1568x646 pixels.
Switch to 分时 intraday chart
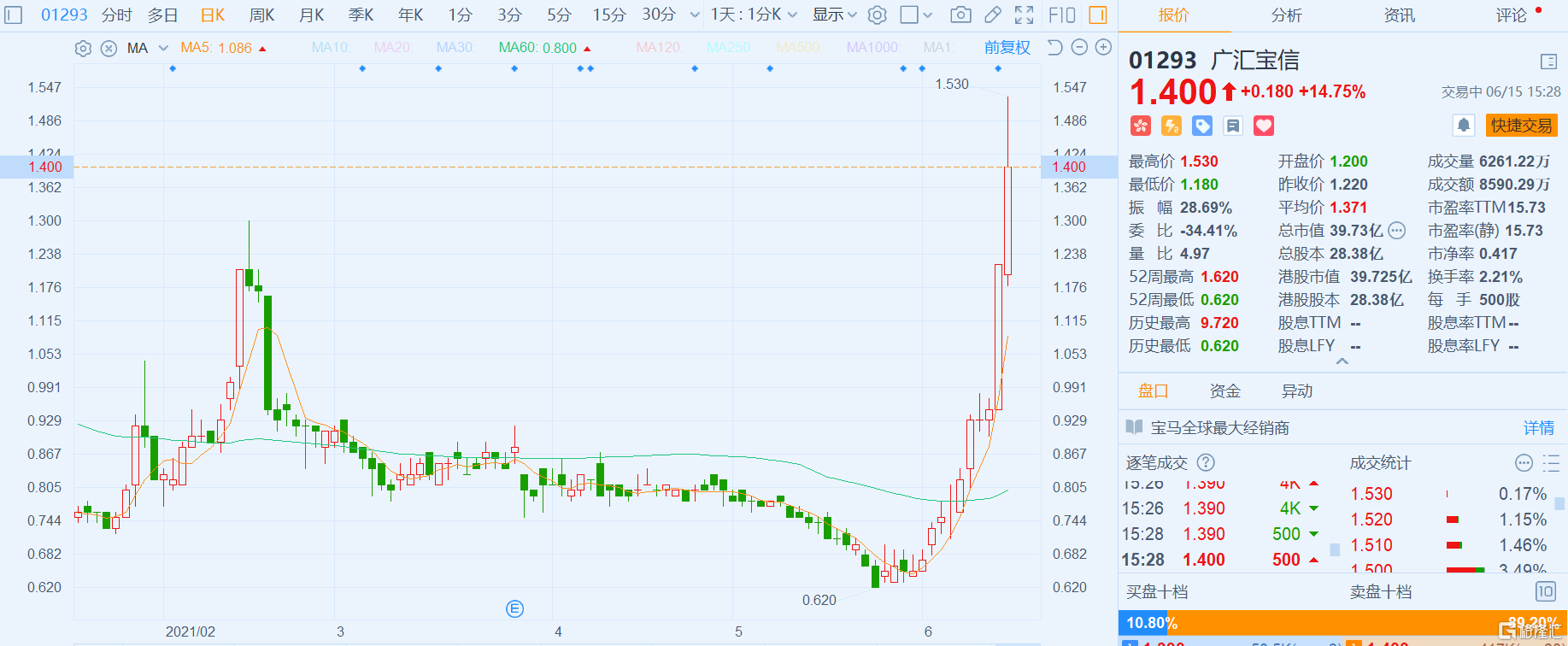(116, 15)
